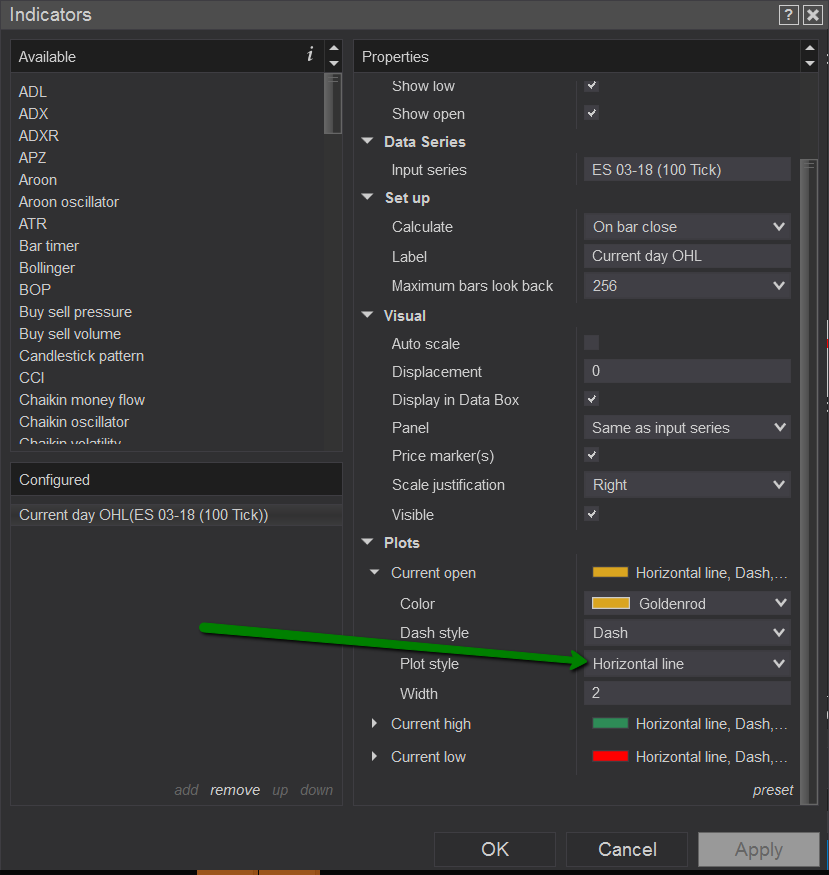The width and height of the screenshot is (829, 875).
Task: Select ADX indicator
Action: click(x=33, y=114)
